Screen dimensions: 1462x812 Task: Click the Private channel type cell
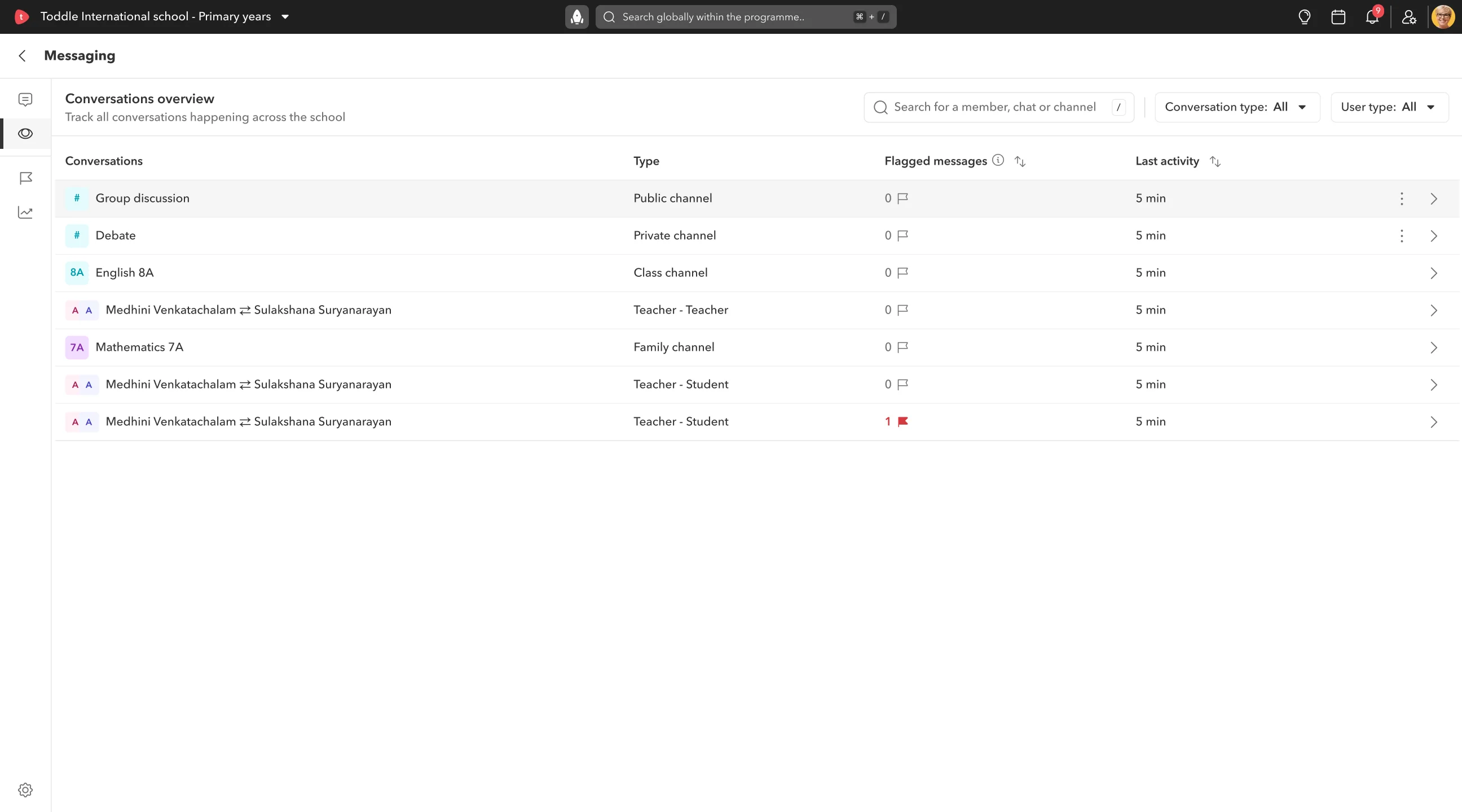(x=674, y=236)
